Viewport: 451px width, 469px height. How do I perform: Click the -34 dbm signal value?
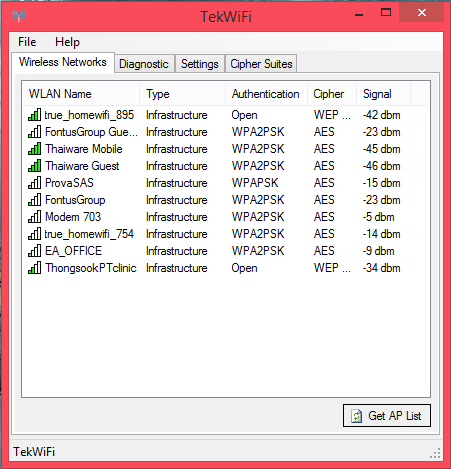[382, 268]
